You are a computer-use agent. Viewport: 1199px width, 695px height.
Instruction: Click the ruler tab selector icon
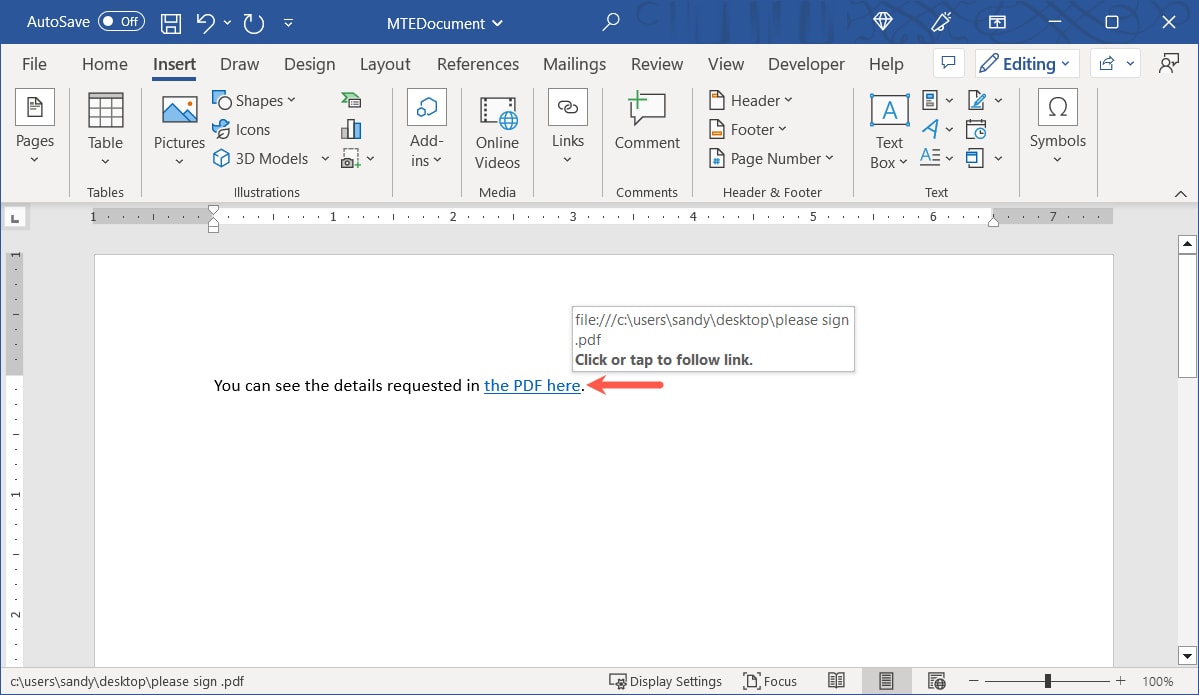point(15,219)
